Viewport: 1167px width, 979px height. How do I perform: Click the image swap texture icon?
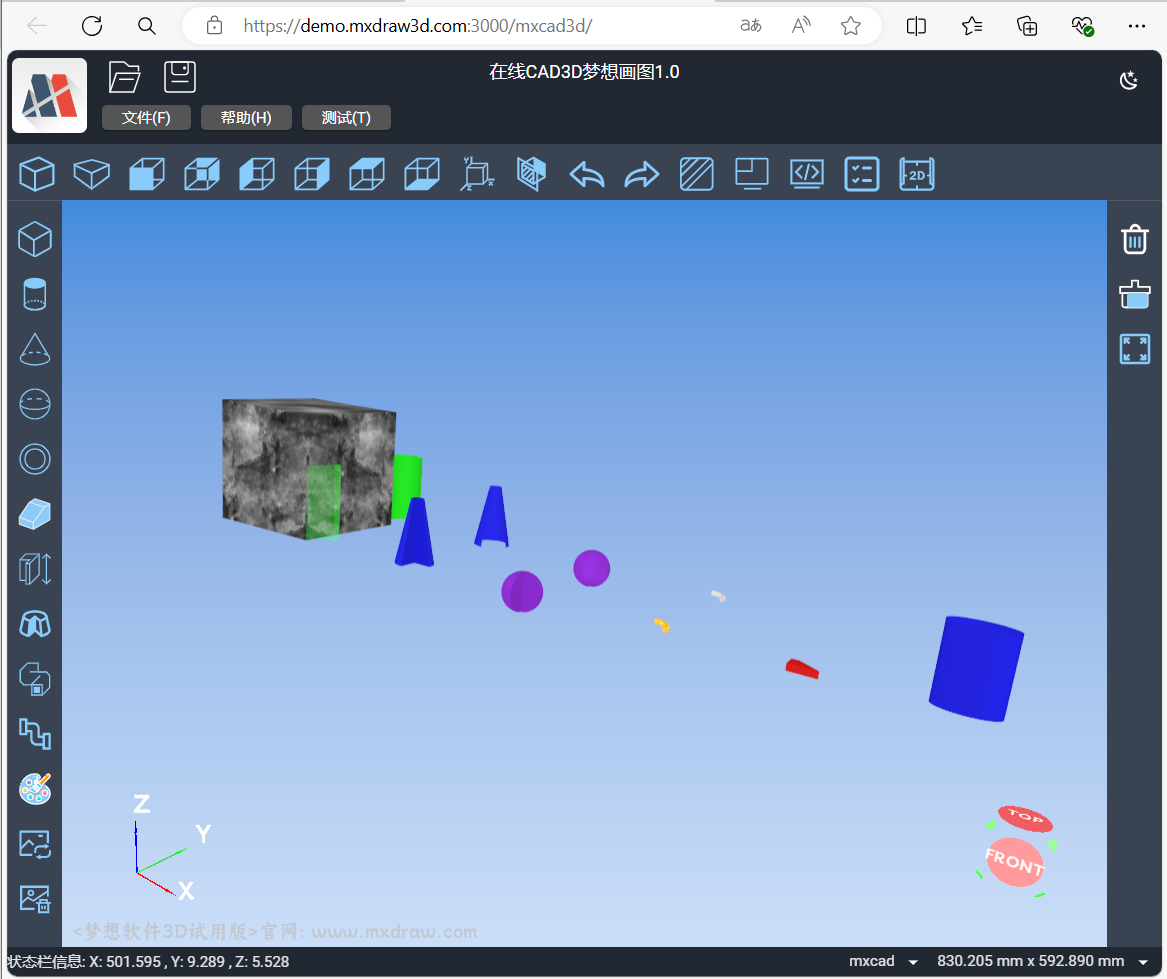point(35,844)
